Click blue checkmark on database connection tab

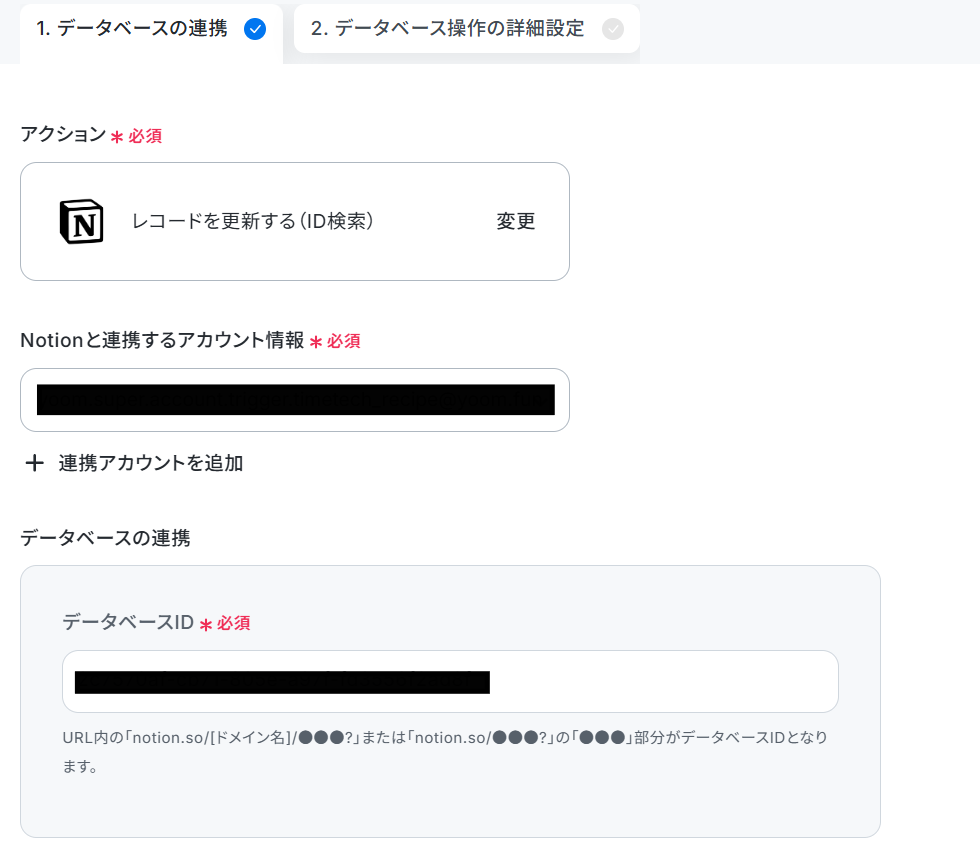tap(255, 29)
